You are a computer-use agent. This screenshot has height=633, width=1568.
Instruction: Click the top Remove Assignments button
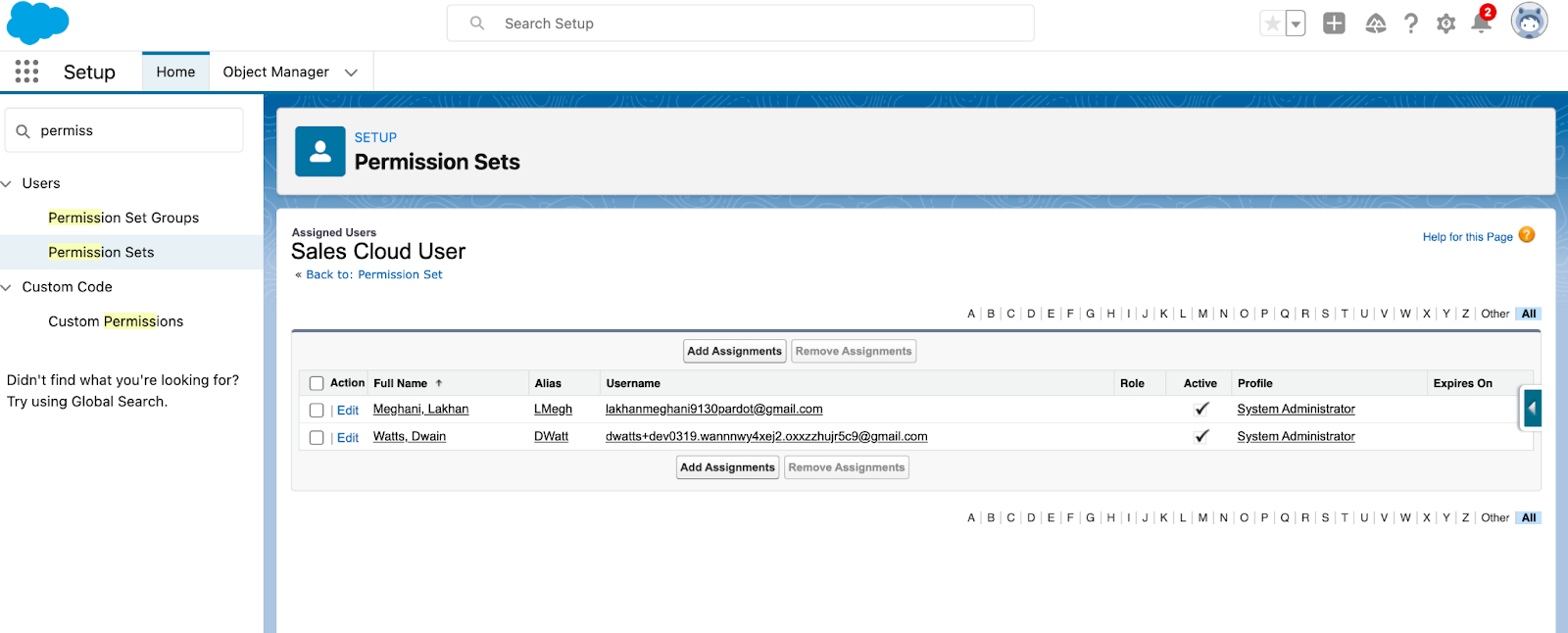(x=854, y=351)
